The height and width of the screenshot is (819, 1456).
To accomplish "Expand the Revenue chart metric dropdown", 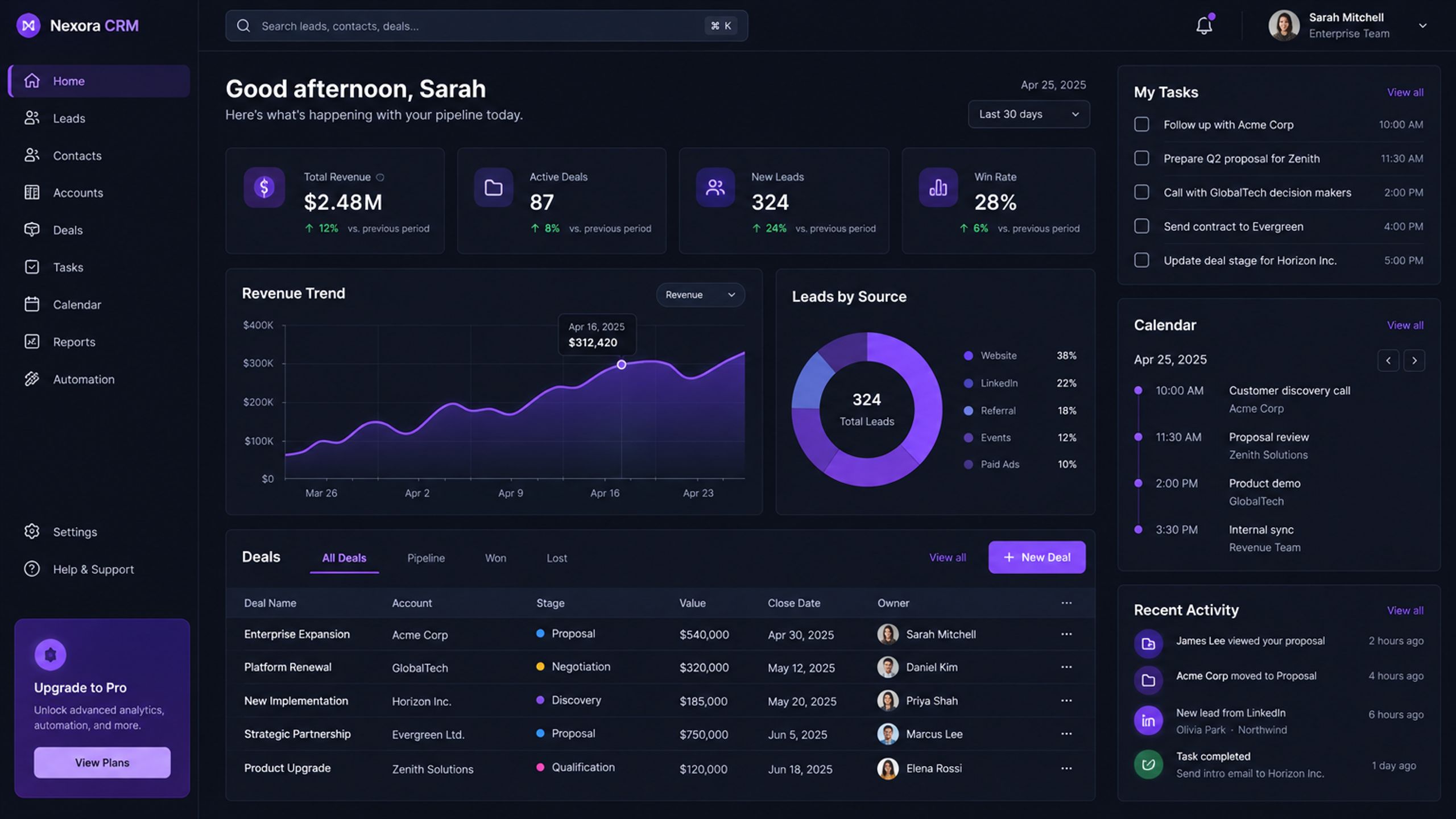I will click(x=700, y=295).
